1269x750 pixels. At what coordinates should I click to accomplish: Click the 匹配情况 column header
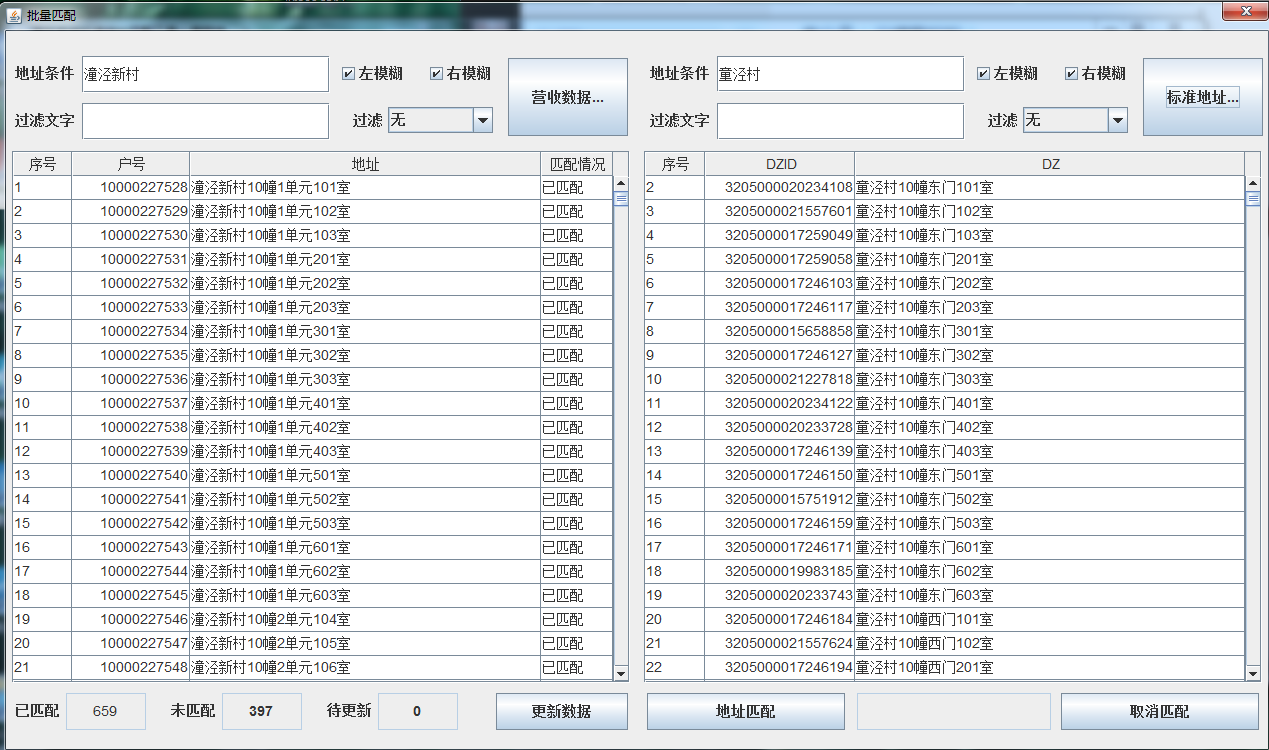[578, 164]
